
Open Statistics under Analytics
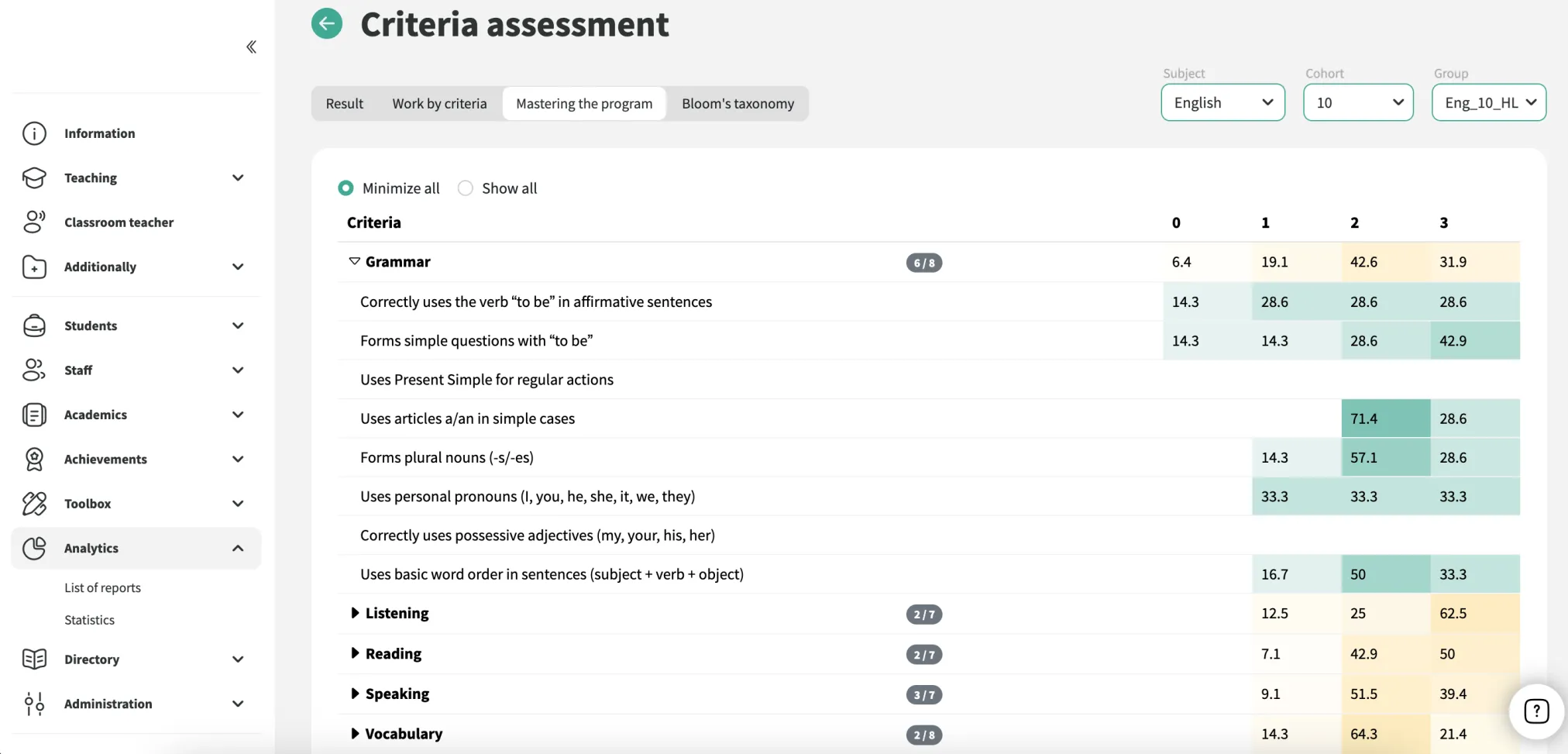point(89,620)
